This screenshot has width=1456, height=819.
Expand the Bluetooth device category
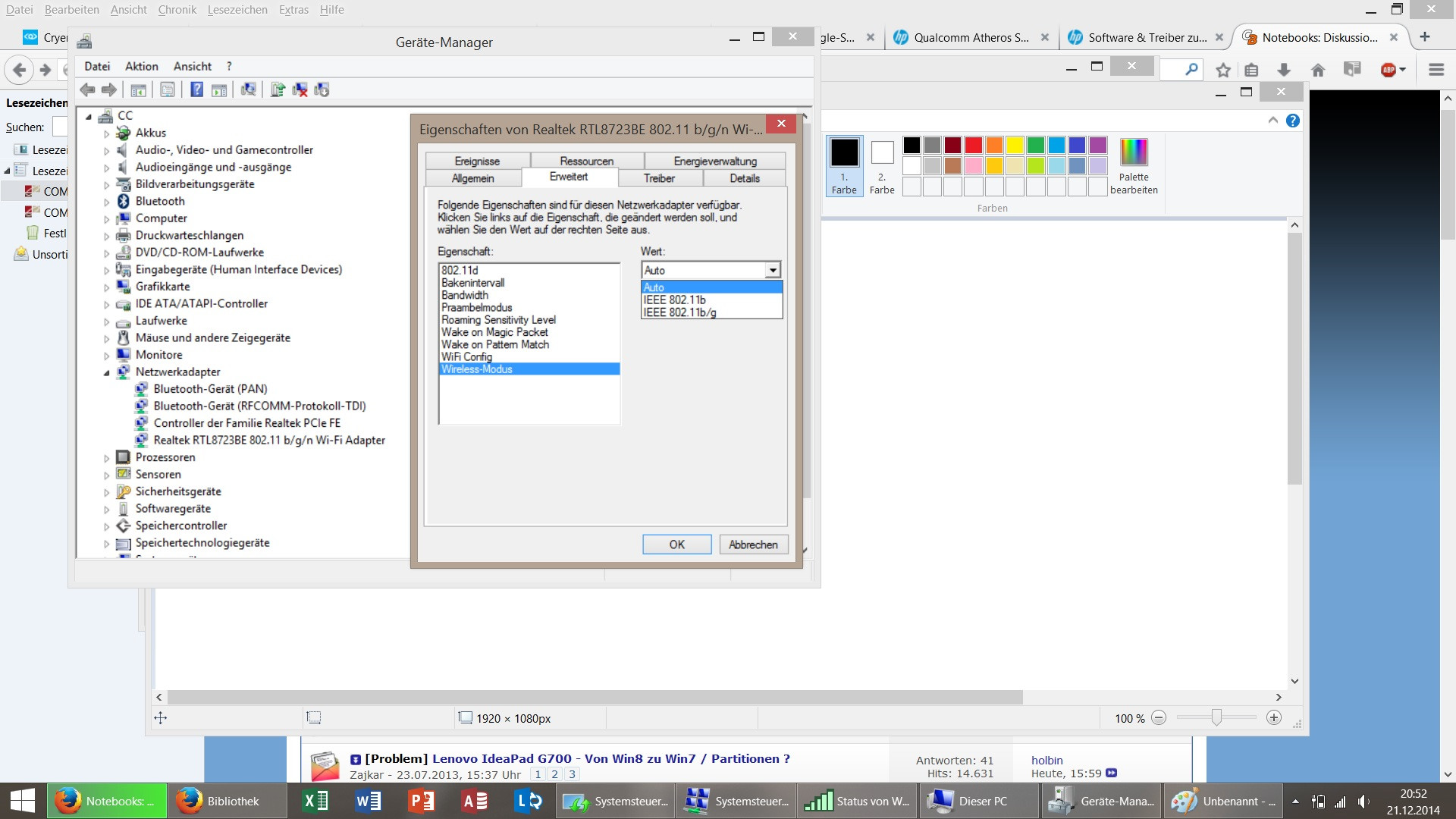pos(106,202)
